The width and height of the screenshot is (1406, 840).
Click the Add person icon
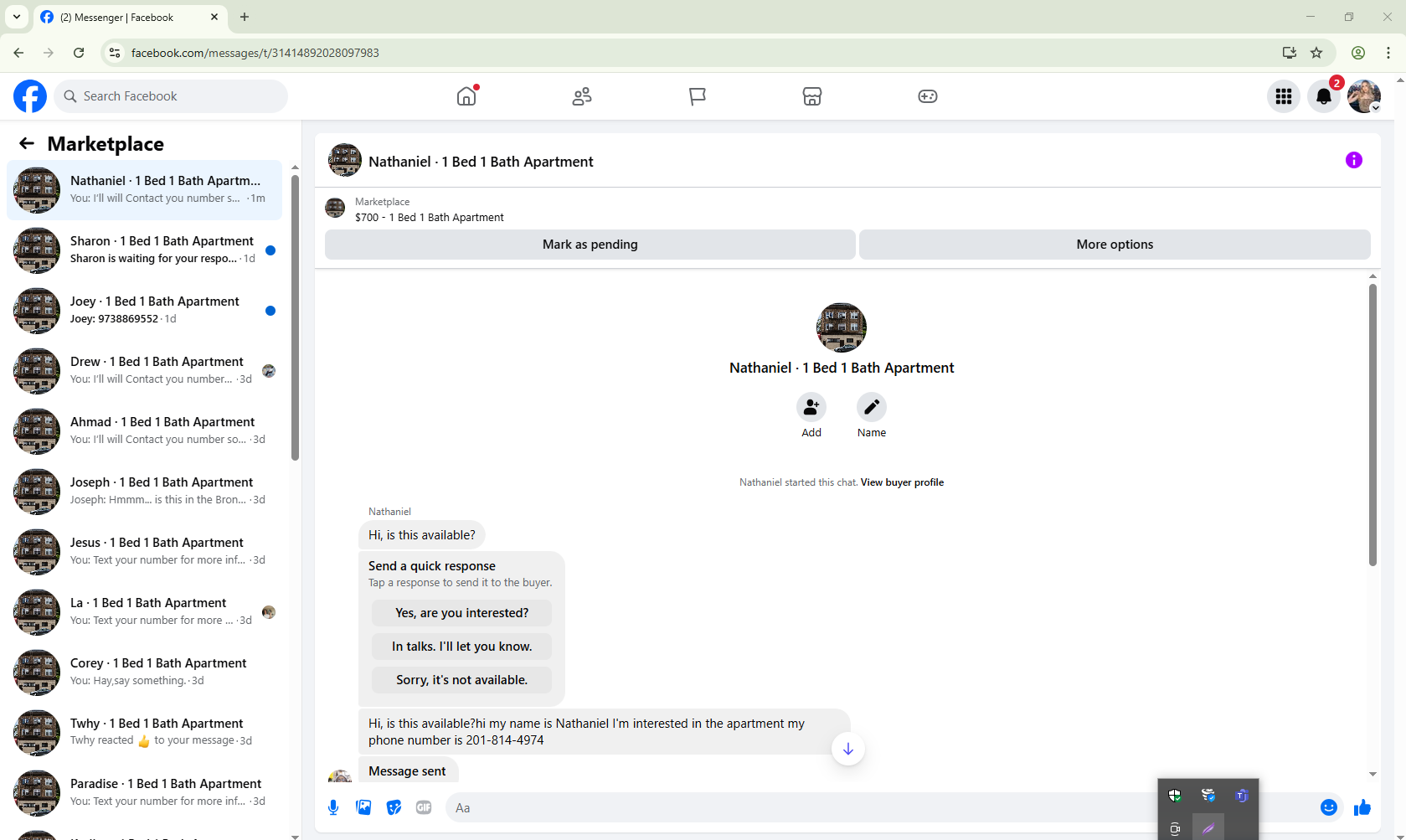click(811, 407)
